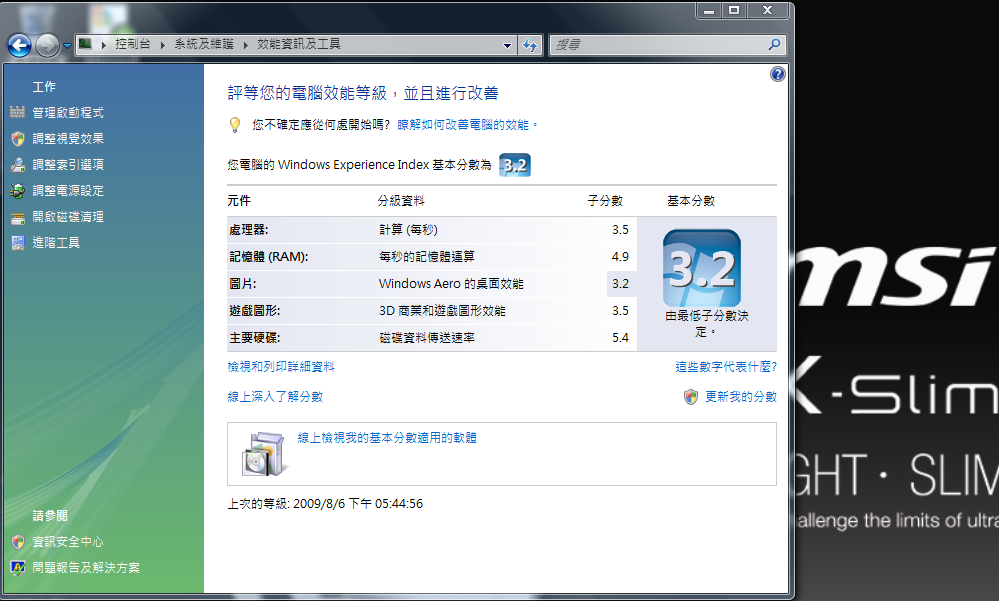The width and height of the screenshot is (999, 601).
Task: Open 進階工具 from the left task pane
Action: click(x=56, y=243)
